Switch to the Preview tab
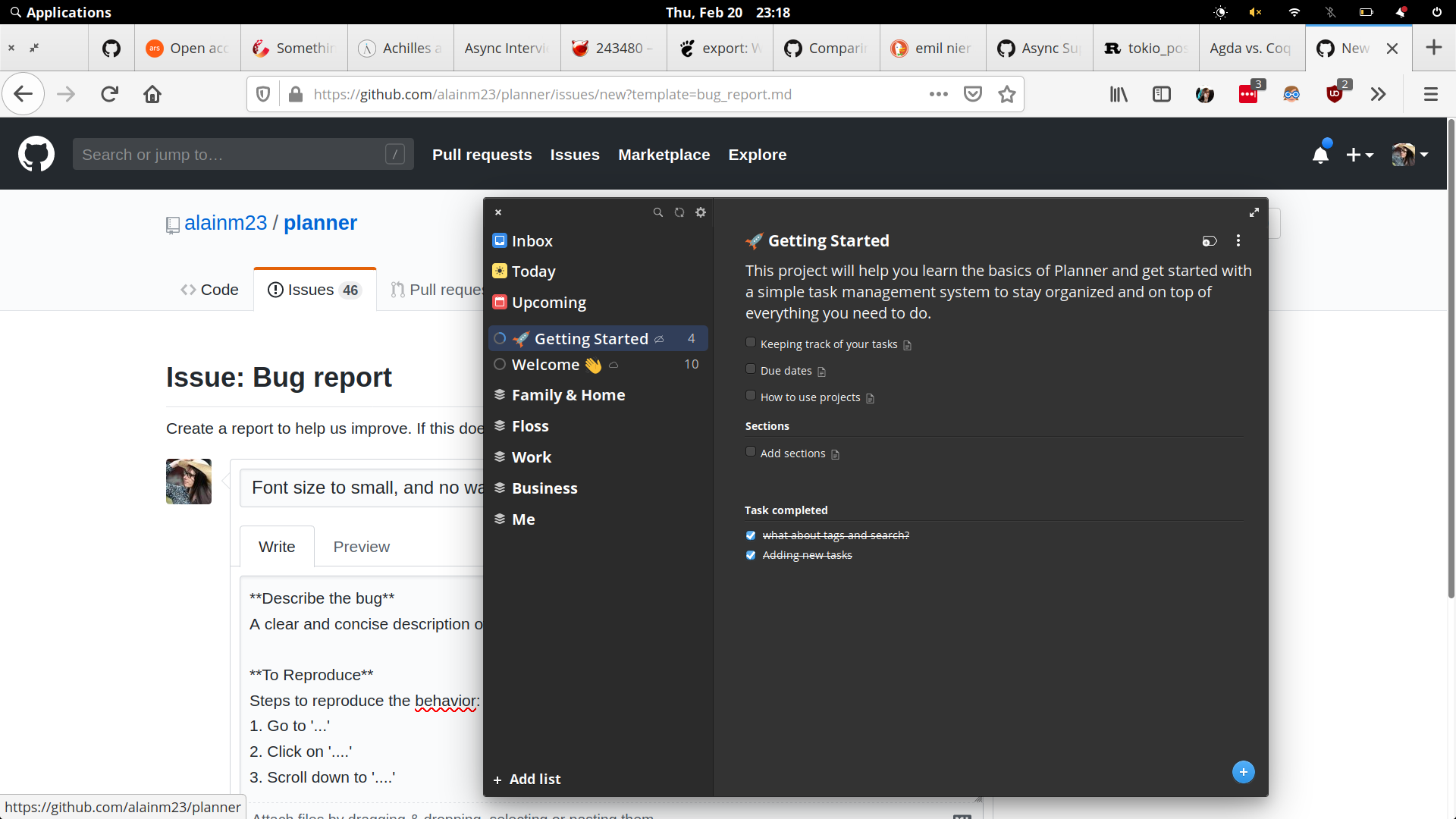The image size is (1456, 819). 361,545
